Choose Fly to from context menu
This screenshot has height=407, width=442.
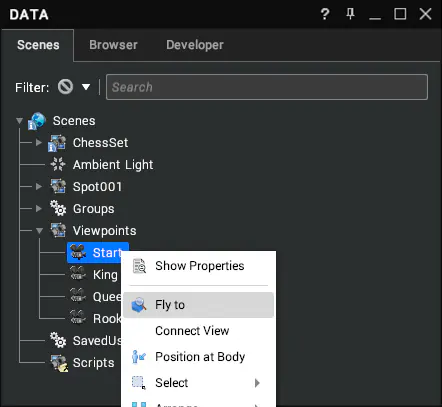[198, 305]
